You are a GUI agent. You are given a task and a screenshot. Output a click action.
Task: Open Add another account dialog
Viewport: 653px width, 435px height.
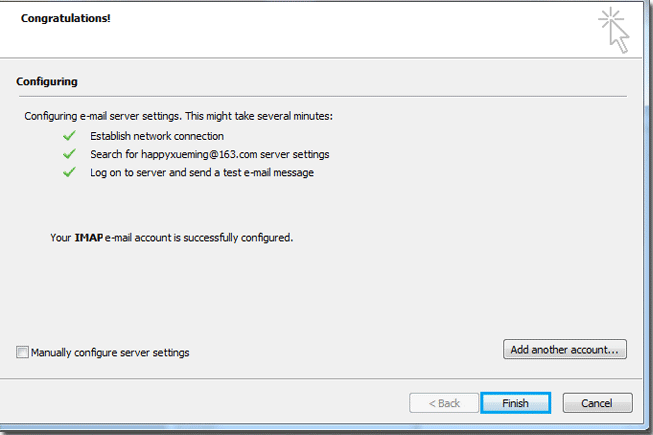click(x=565, y=349)
